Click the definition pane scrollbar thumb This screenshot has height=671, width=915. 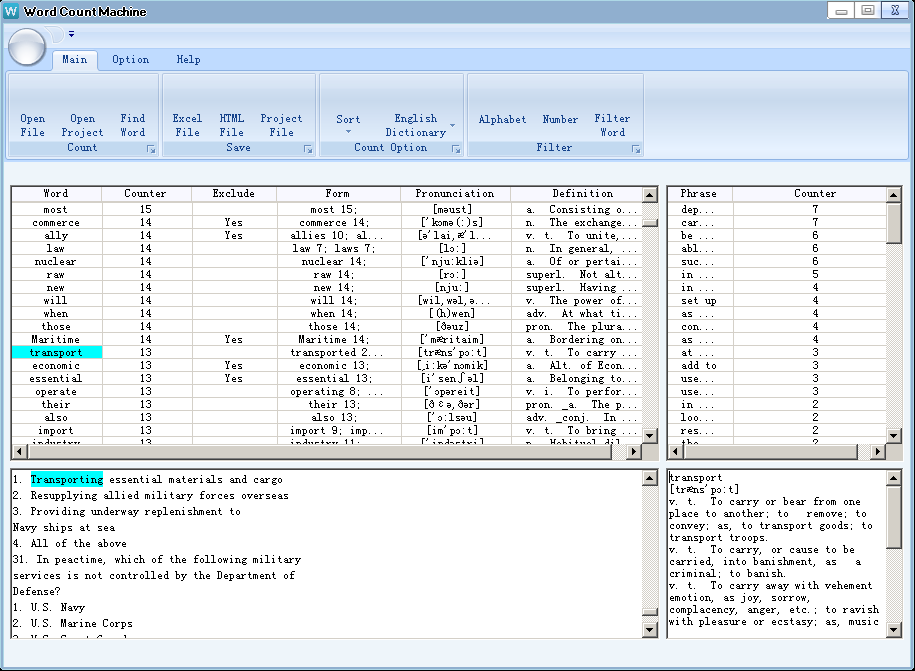click(893, 518)
